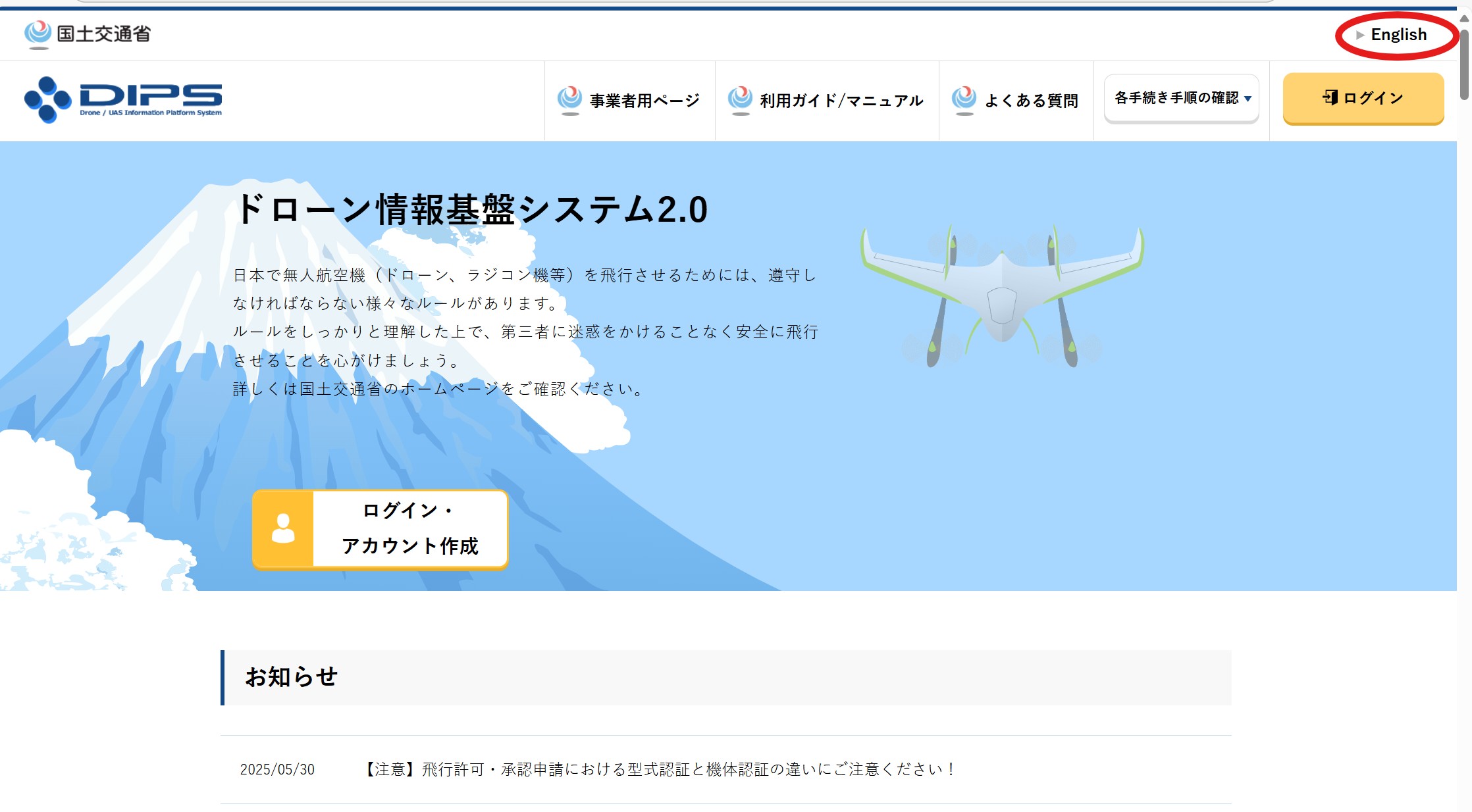Click the scrollbar up arrow
Screen dimensions: 1472x812
click(x=1464, y=18)
